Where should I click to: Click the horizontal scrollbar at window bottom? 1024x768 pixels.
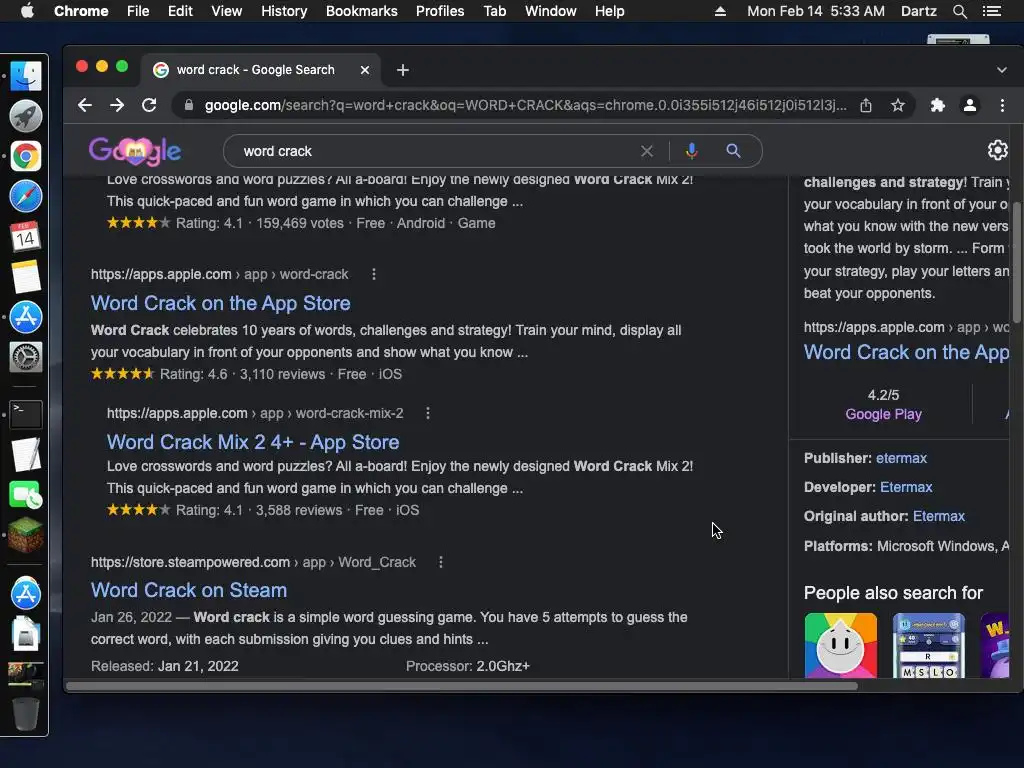462,686
